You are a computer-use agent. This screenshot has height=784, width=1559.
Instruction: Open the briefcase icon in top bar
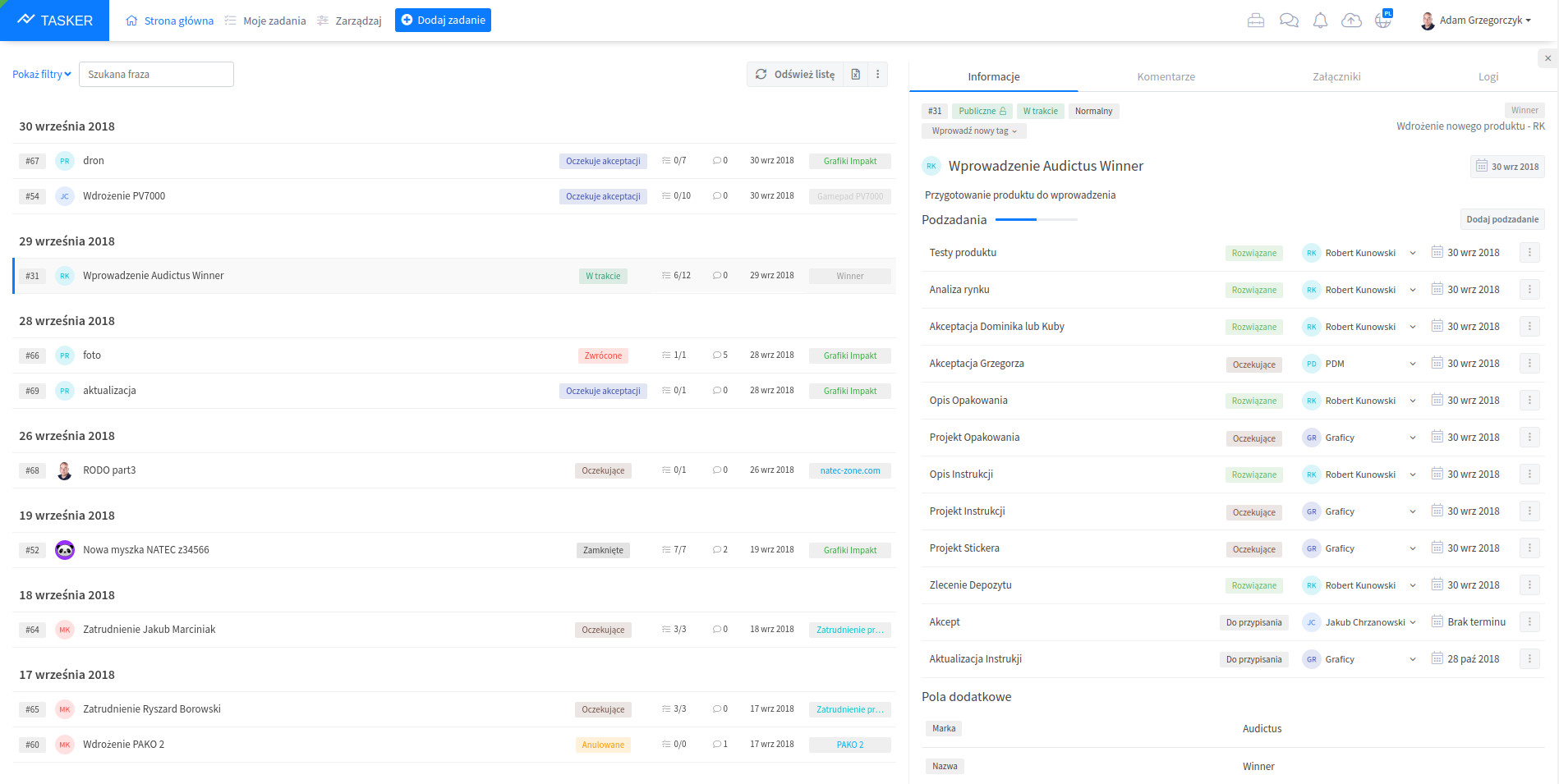pos(1255,21)
